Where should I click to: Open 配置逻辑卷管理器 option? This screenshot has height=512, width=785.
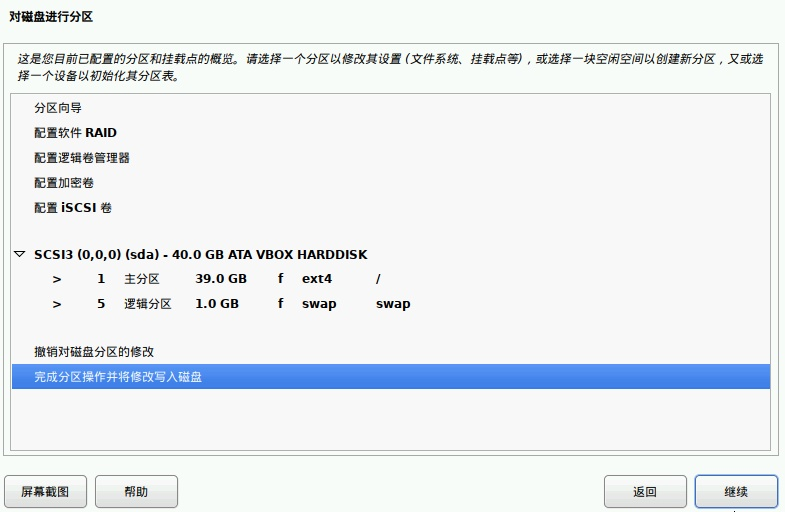[390, 158]
